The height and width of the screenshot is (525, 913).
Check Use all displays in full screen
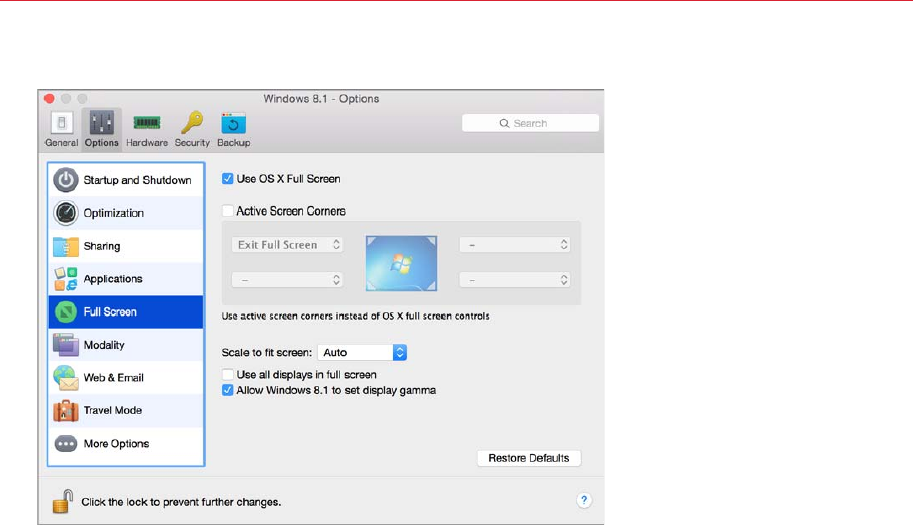click(x=228, y=374)
